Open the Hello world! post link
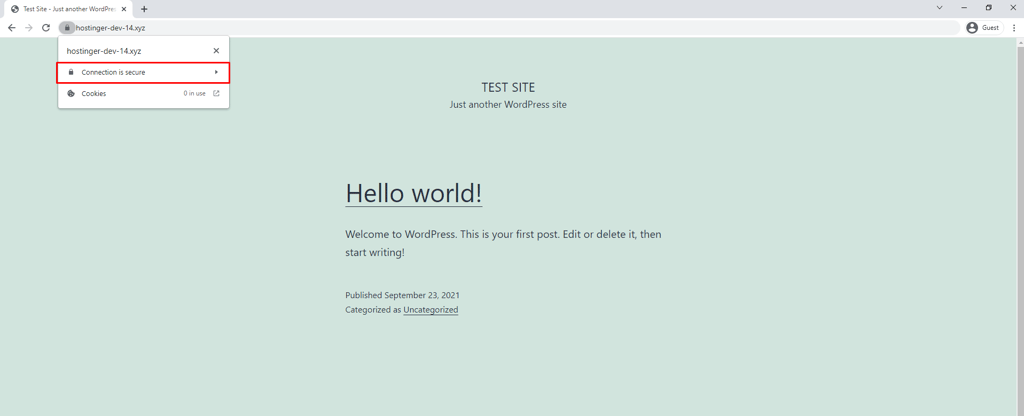This screenshot has width=1024, height=416. point(413,193)
